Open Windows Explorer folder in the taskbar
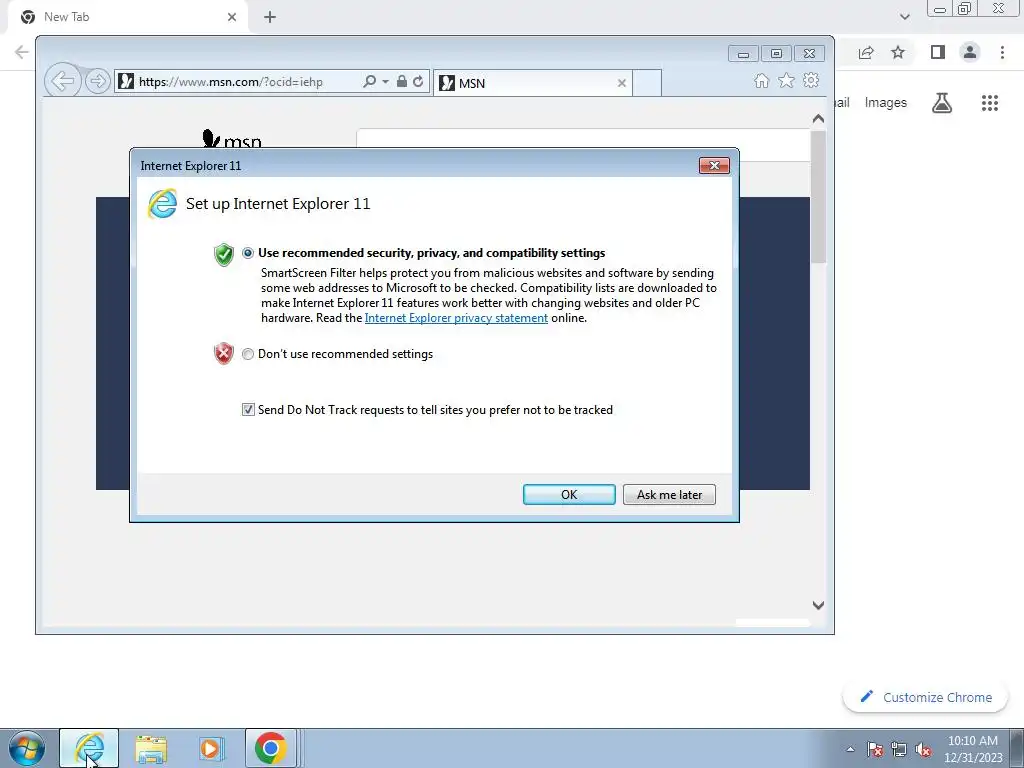Image resolution: width=1024 pixels, height=768 pixels. coord(151,748)
